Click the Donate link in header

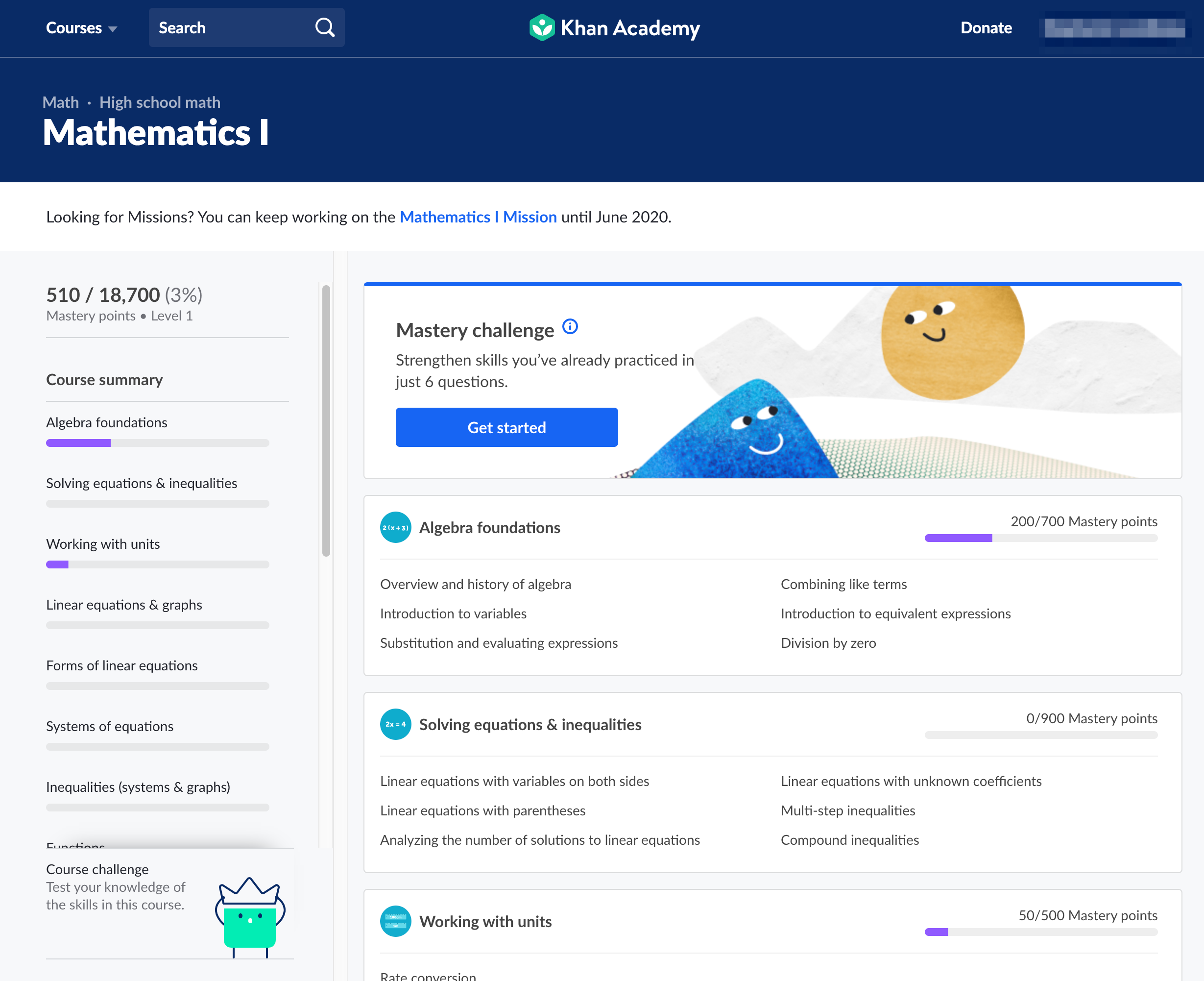986,28
